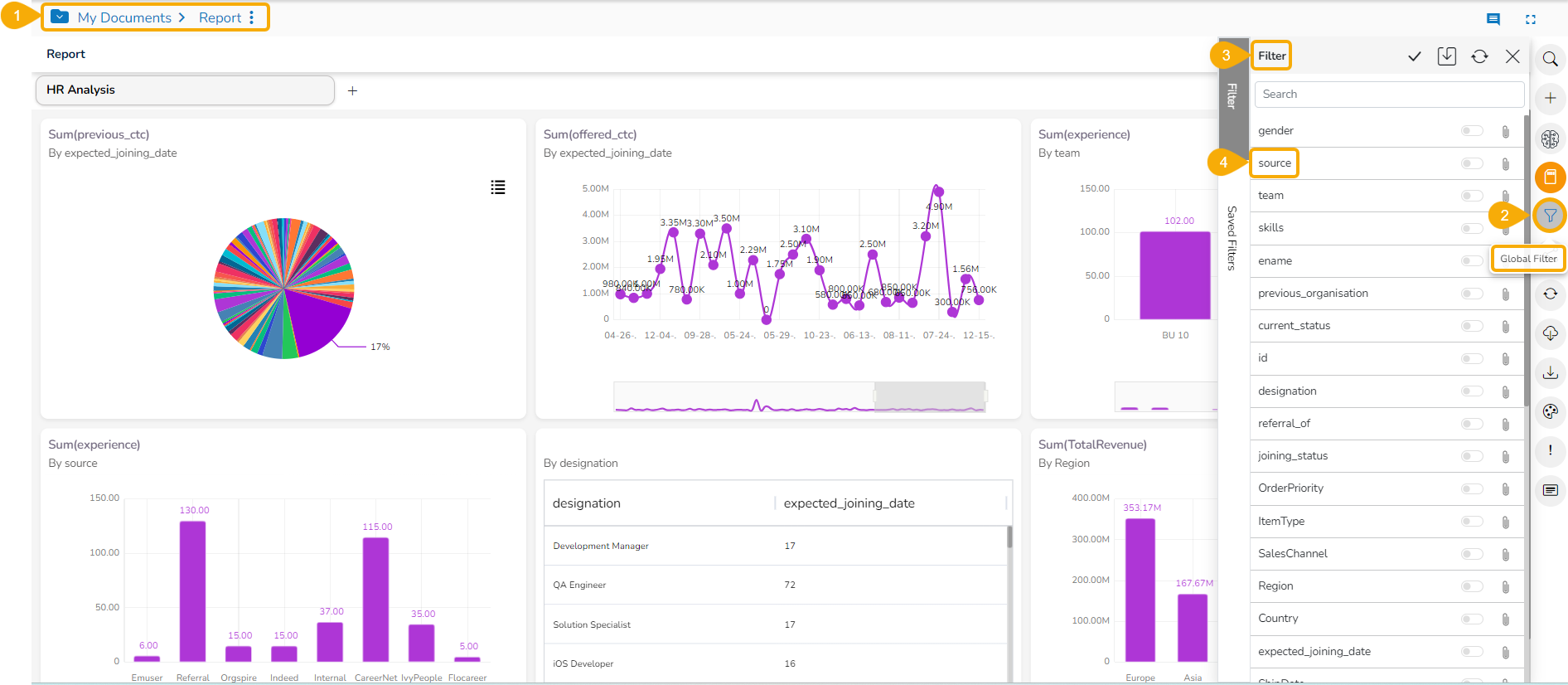Open the Report three-dot options menu
The width and height of the screenshot is (1568, 685).
252,17
